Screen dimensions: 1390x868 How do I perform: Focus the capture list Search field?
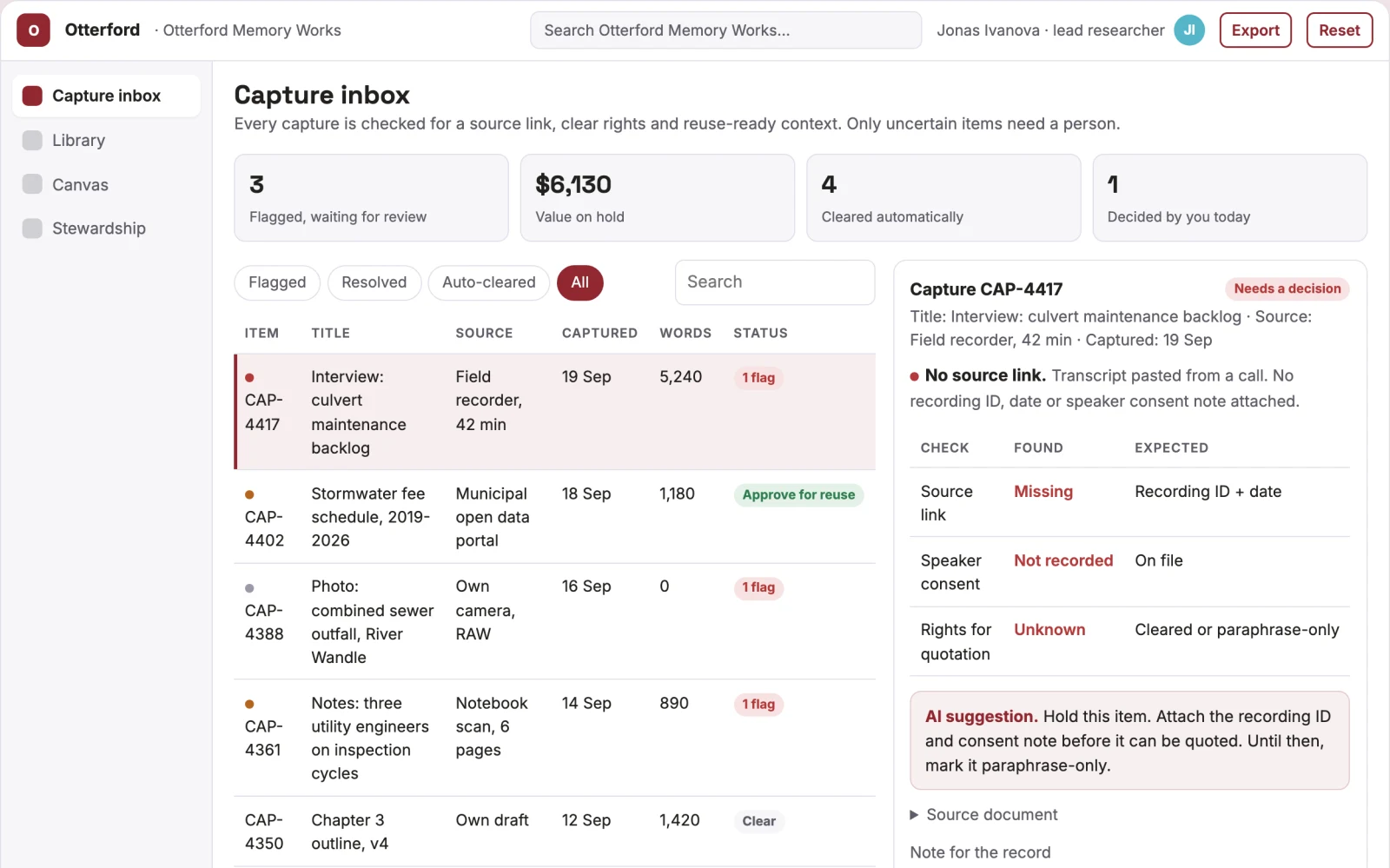pyautogui.click(x=775, y=282)
